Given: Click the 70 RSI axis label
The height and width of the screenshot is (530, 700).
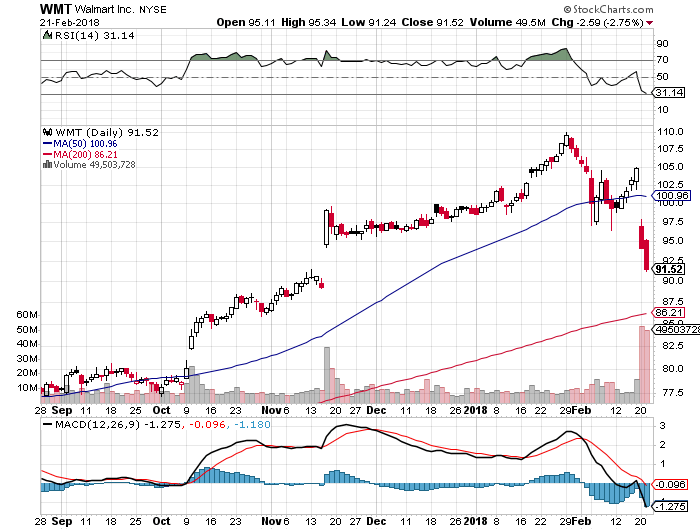Looking at the screenshot, I should (662, 60).
